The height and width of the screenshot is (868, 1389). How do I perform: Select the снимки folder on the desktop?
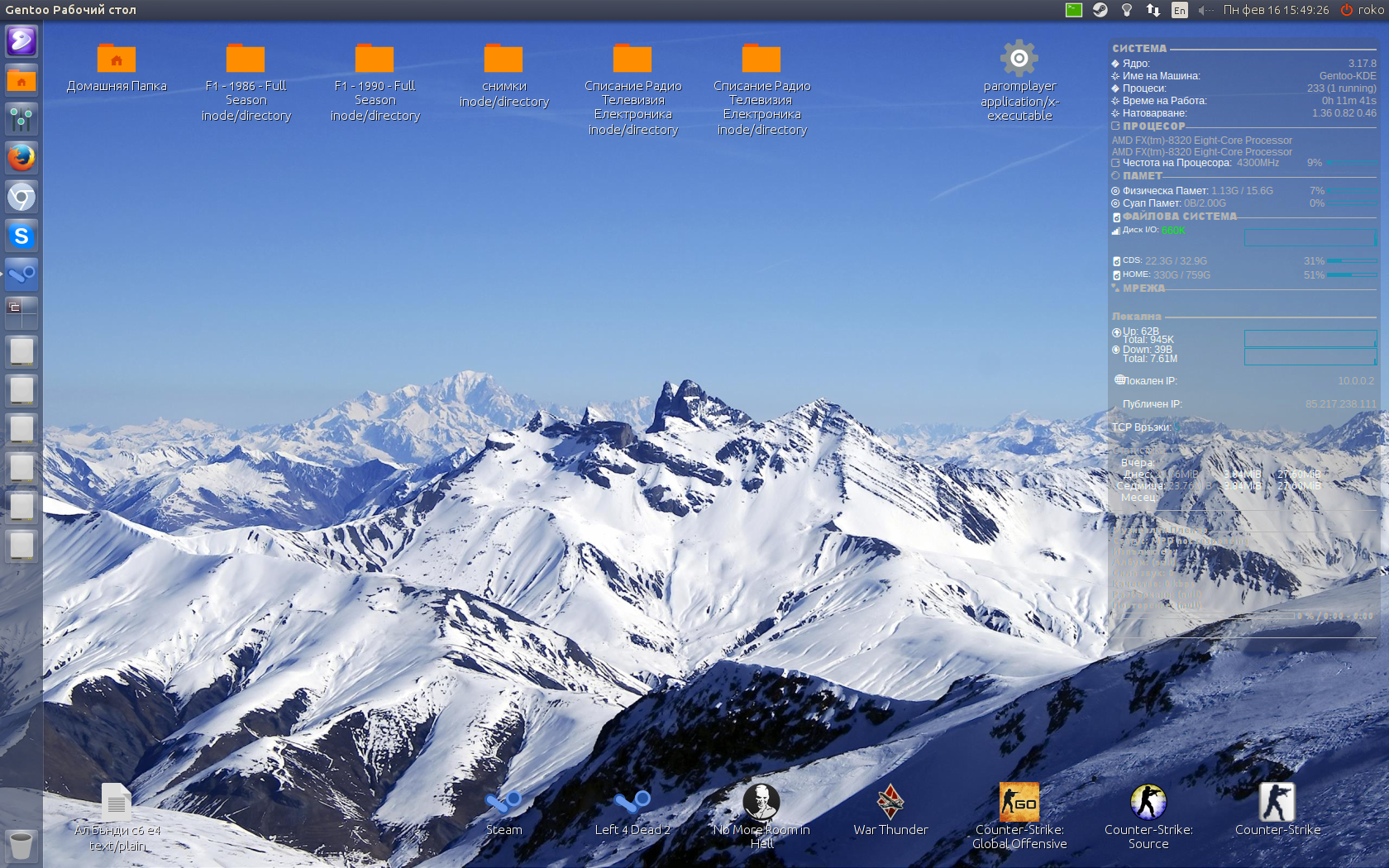(x=504, y=75)
